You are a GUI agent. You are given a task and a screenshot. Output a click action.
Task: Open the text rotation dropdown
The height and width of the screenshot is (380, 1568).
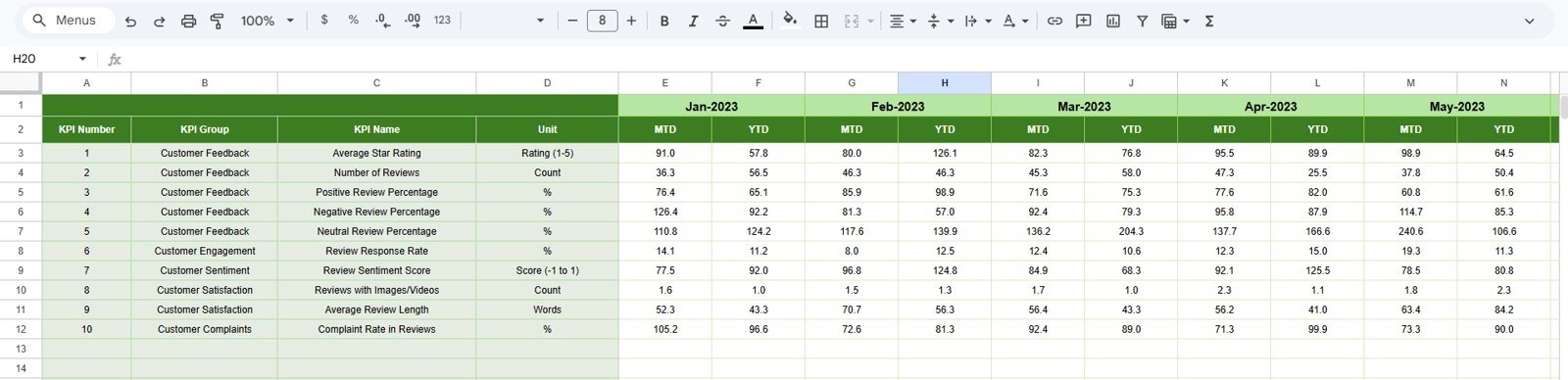pos(1014,21)
